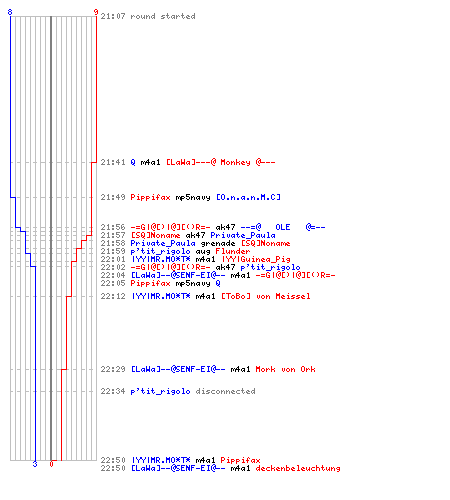Image resolution: width=450 pixels, height=500 pixels.
Task: Select [ToBo] von Meissel at 22:12
Action: pos(266,296)
